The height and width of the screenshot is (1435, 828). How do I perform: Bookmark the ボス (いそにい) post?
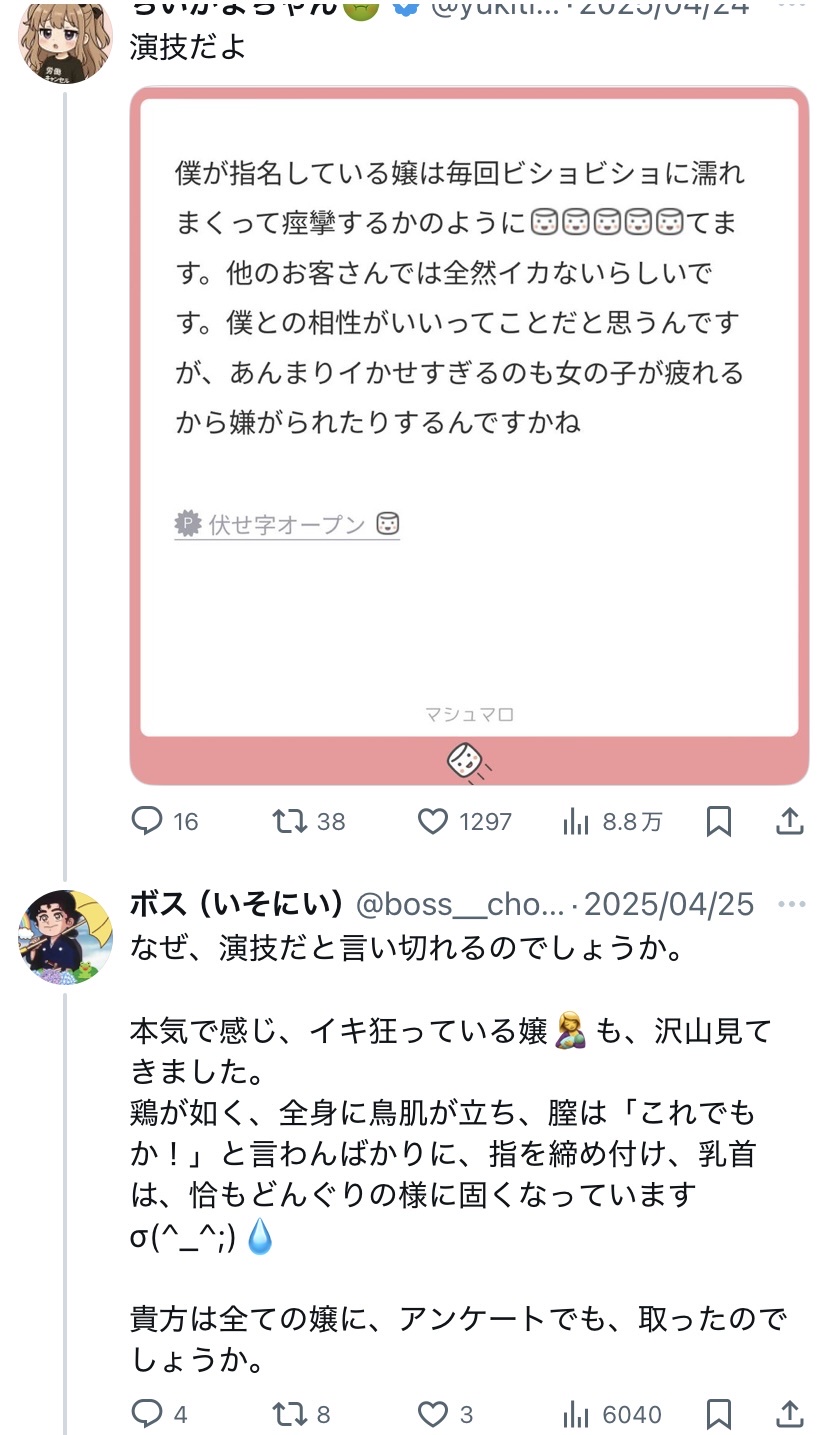tap(719, 1414)
